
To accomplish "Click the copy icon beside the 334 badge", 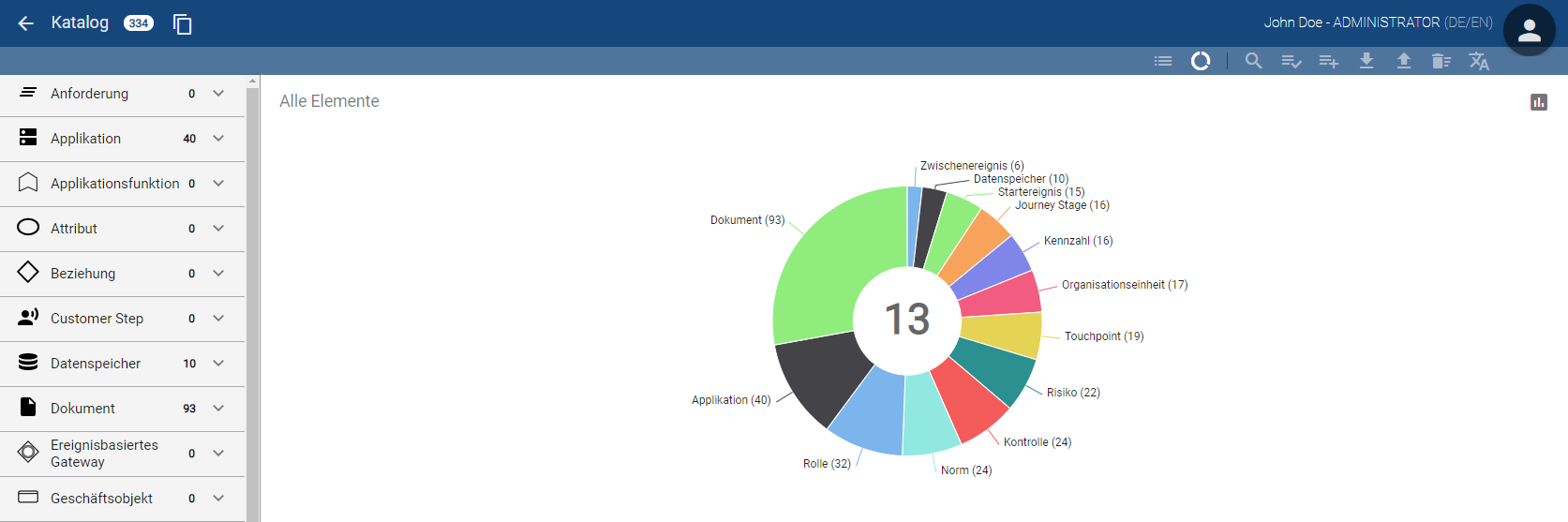I will pyautogui.click(x=183, y=24).
